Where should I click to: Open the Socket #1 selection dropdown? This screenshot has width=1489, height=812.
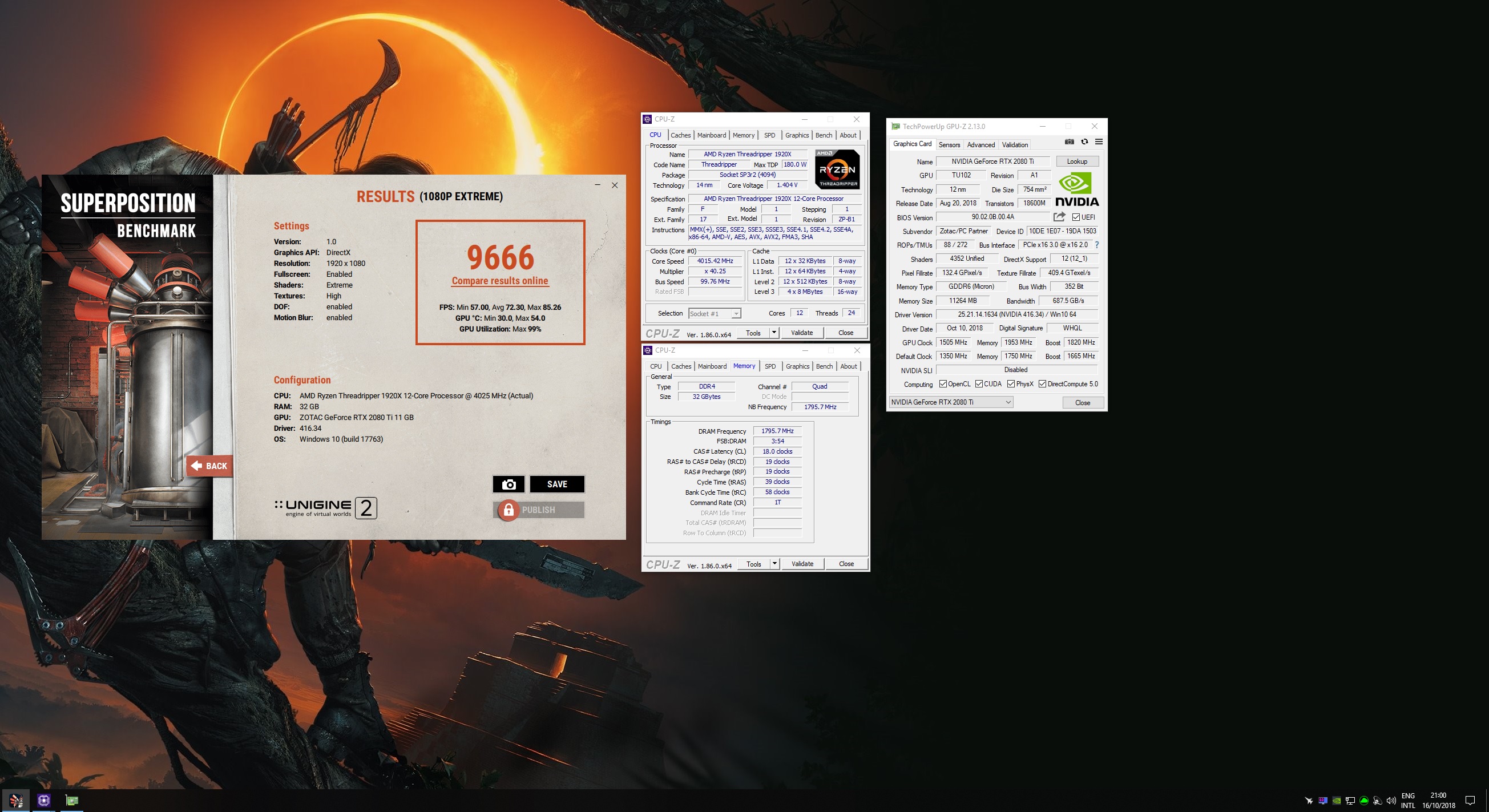[715, 313]
